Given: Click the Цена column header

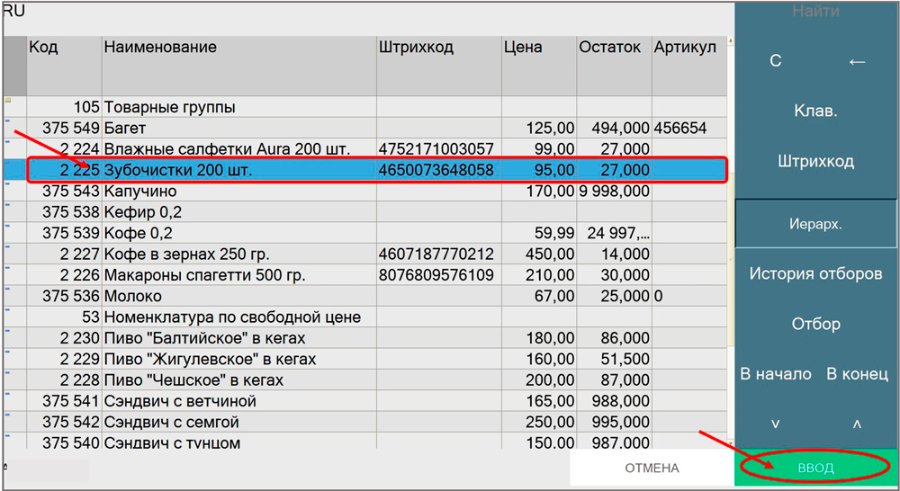Looking at the screenshot, I should click(x=539, y=65).
